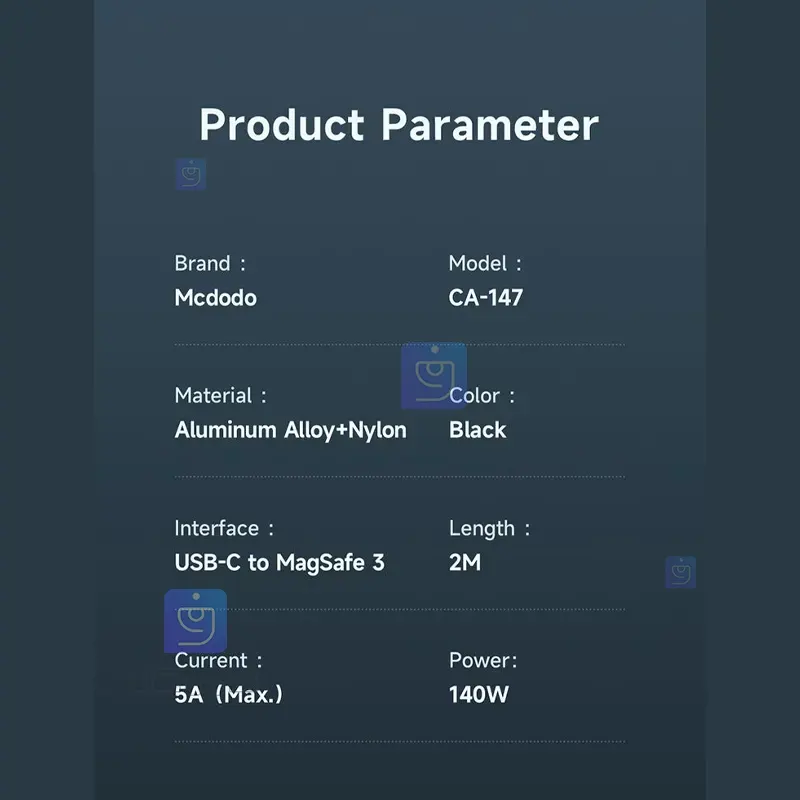800x800 pixels.
Task: Select the USB-C to MagSafe 3 text
Action: (279, 562)
